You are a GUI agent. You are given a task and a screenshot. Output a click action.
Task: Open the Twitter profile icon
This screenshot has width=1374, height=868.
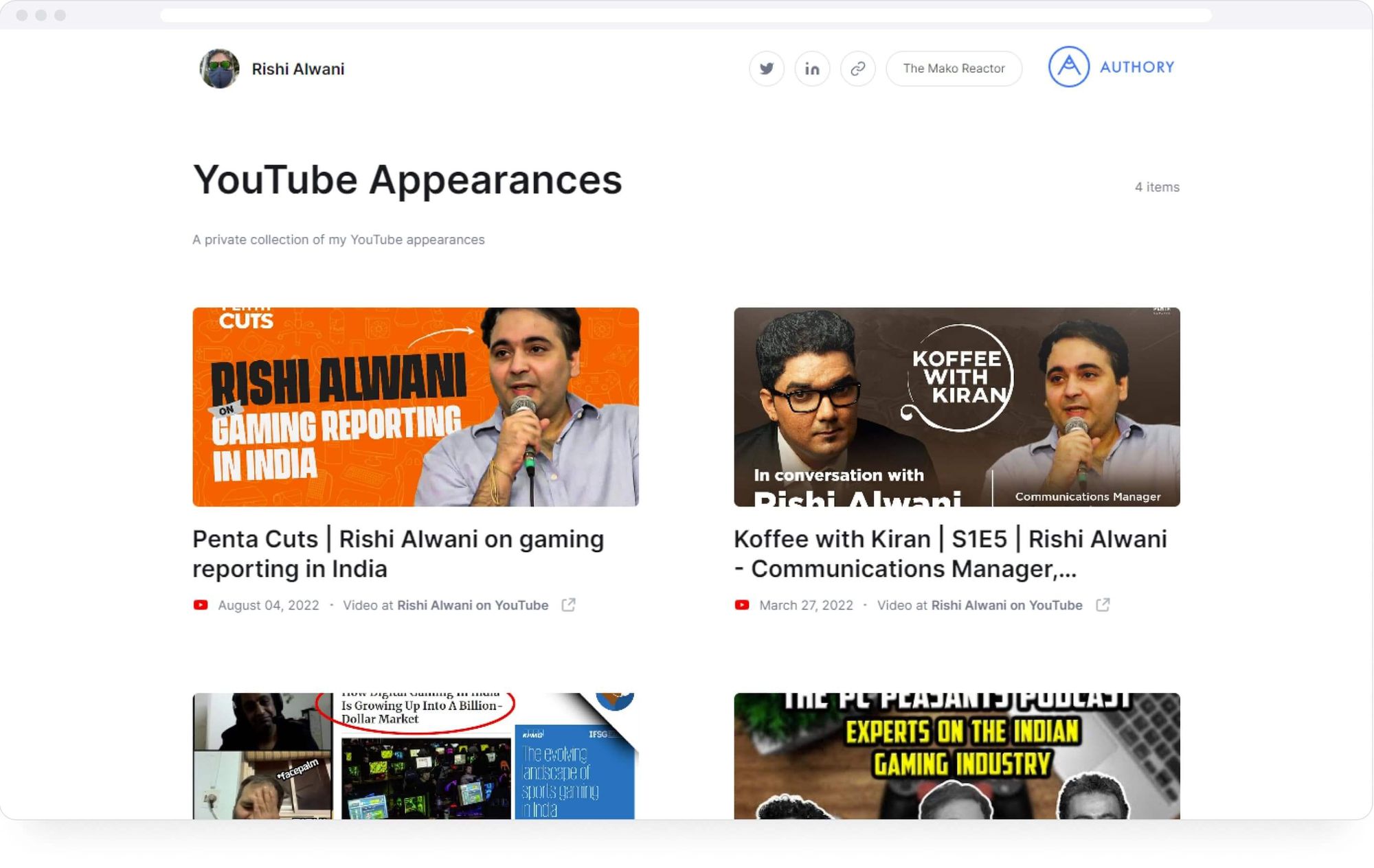[x=766, y=69]
